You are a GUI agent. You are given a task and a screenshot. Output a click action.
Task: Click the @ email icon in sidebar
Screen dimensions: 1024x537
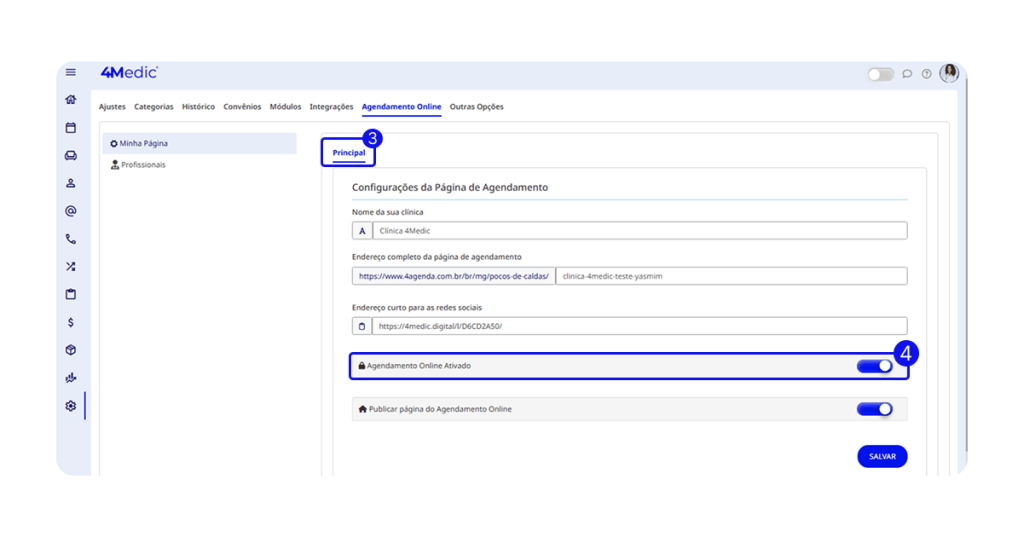point(71,211)
